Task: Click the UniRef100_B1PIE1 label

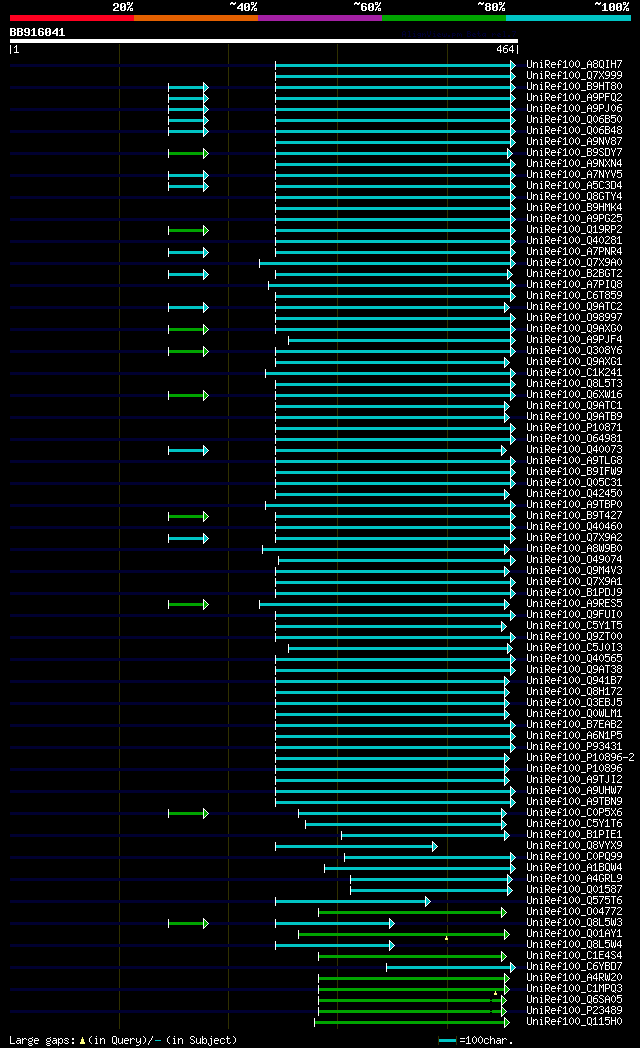Action: tap(574, 834)
